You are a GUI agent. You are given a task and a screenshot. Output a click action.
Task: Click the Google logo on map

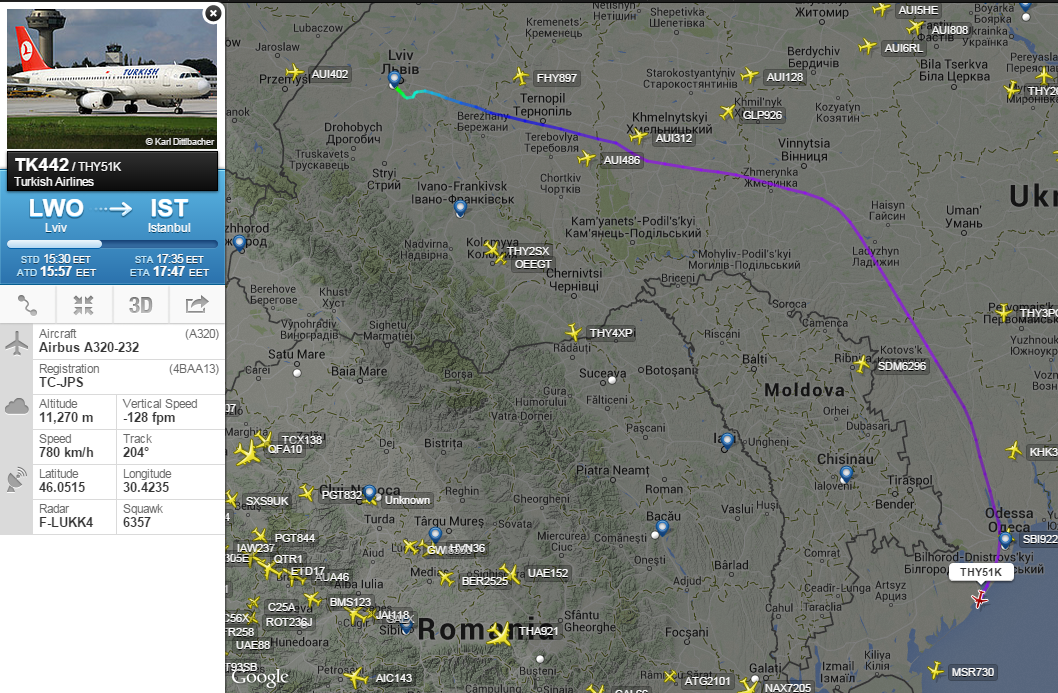point(260,677)
